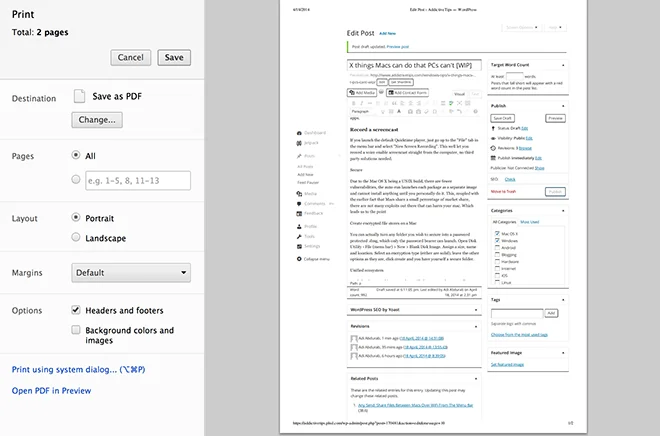Click the Change... destination button

click(x=97, y=120)
